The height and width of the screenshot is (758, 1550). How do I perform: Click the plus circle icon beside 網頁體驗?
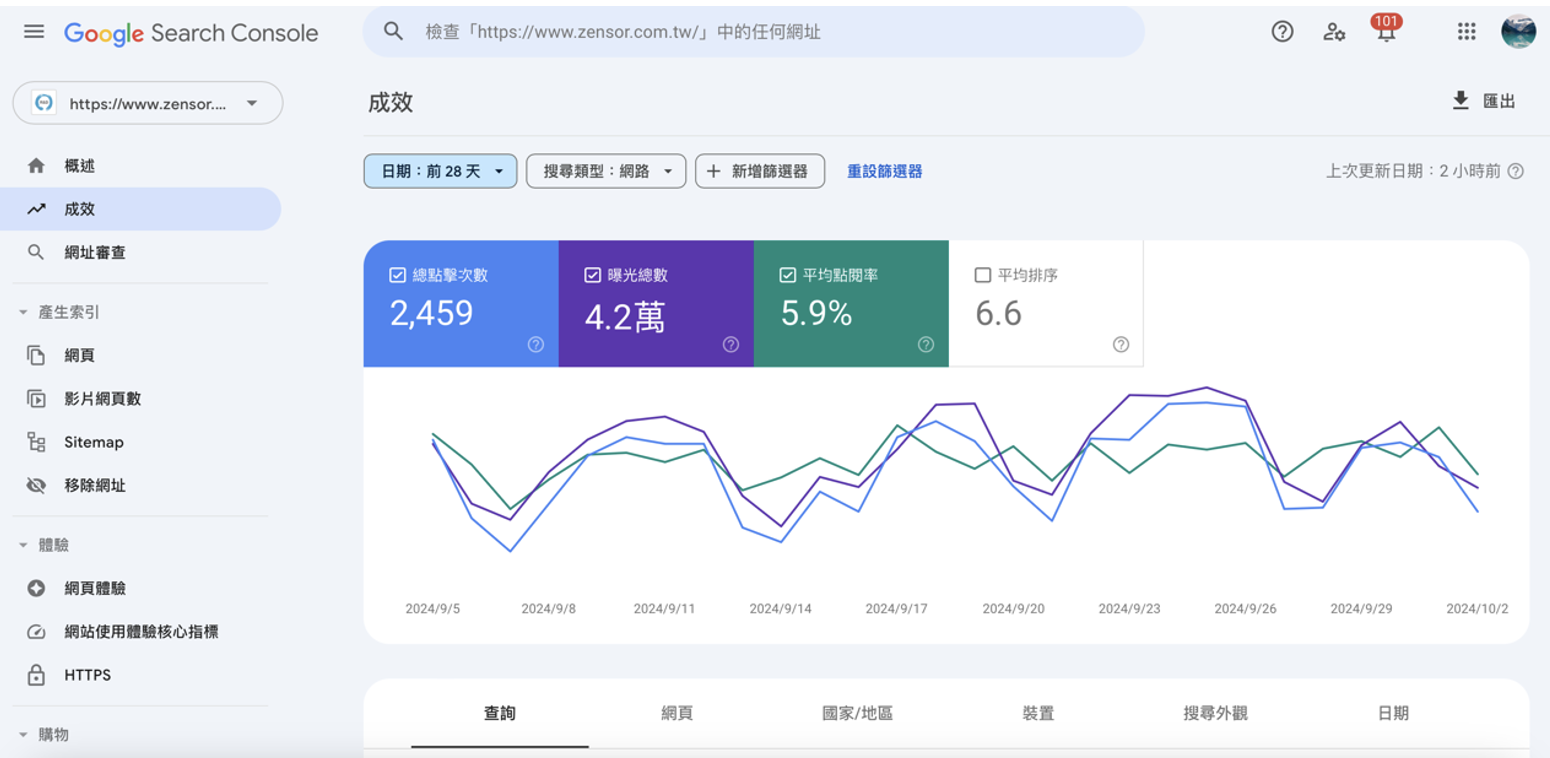click(36, 589)
